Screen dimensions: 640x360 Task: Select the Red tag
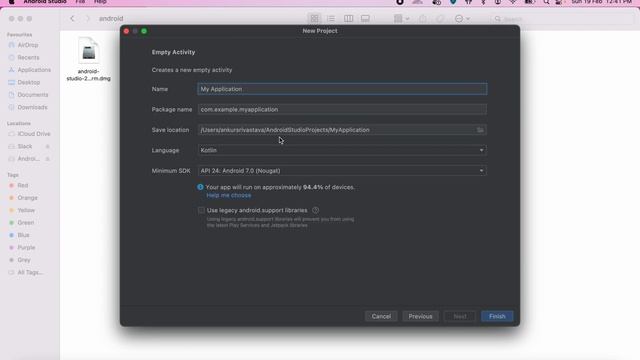tap(22, 185)
